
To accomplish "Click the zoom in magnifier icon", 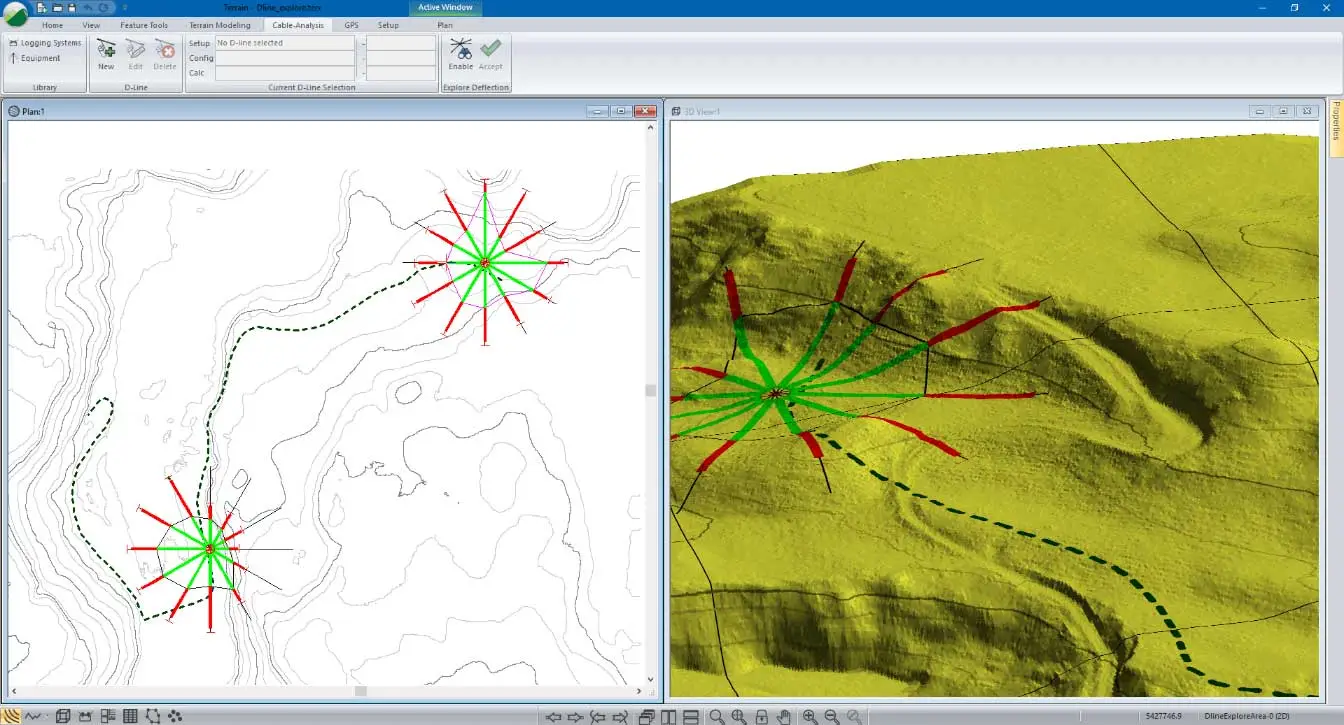I will pyautogui.click(x=809, y=716).
